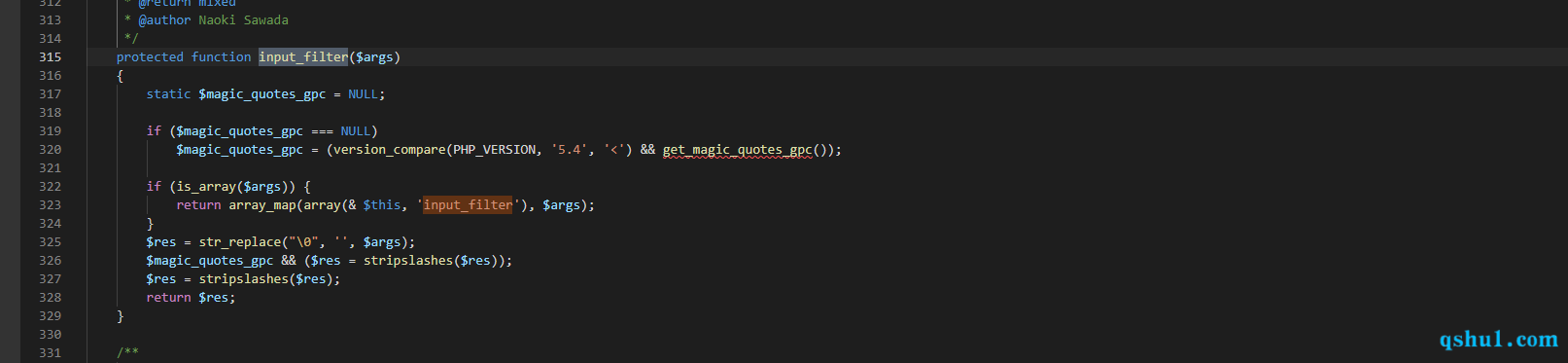Click the 'protected' keyword on line 315
This screenshot has height=363, width=1568.
pyautogui.click(x=150, y=57)
